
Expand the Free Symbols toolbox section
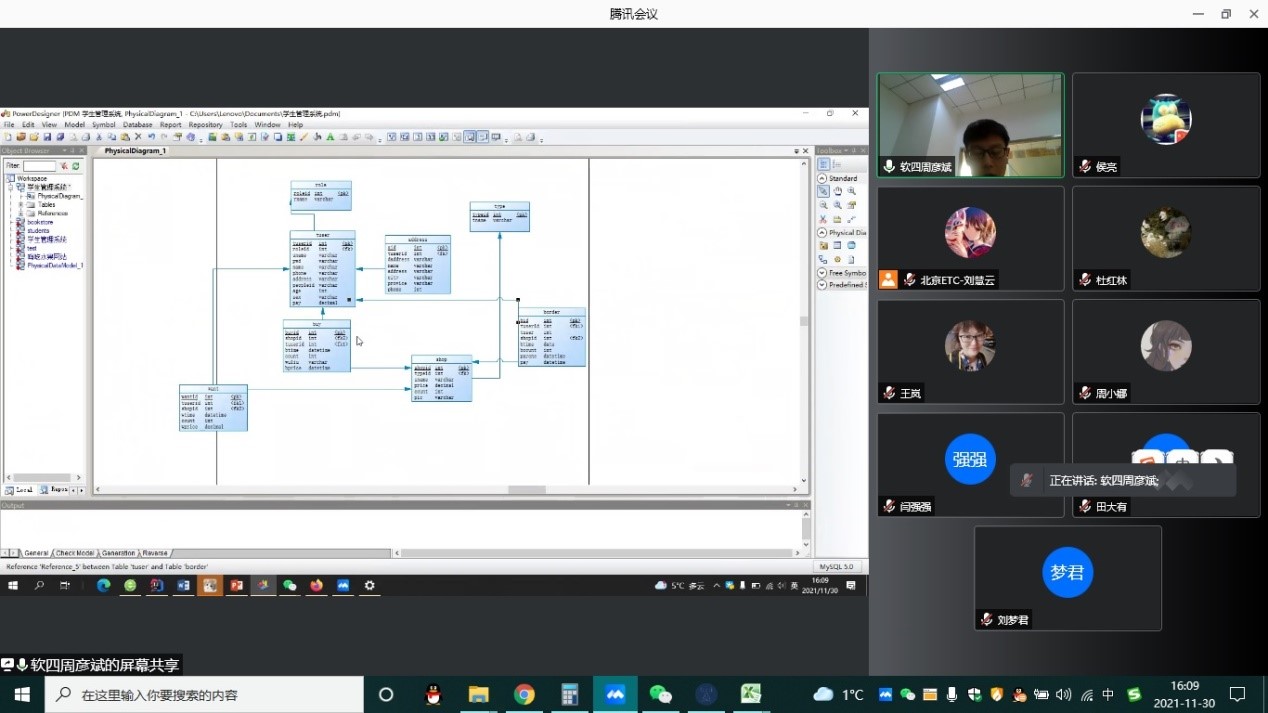[x=822, y=272]
